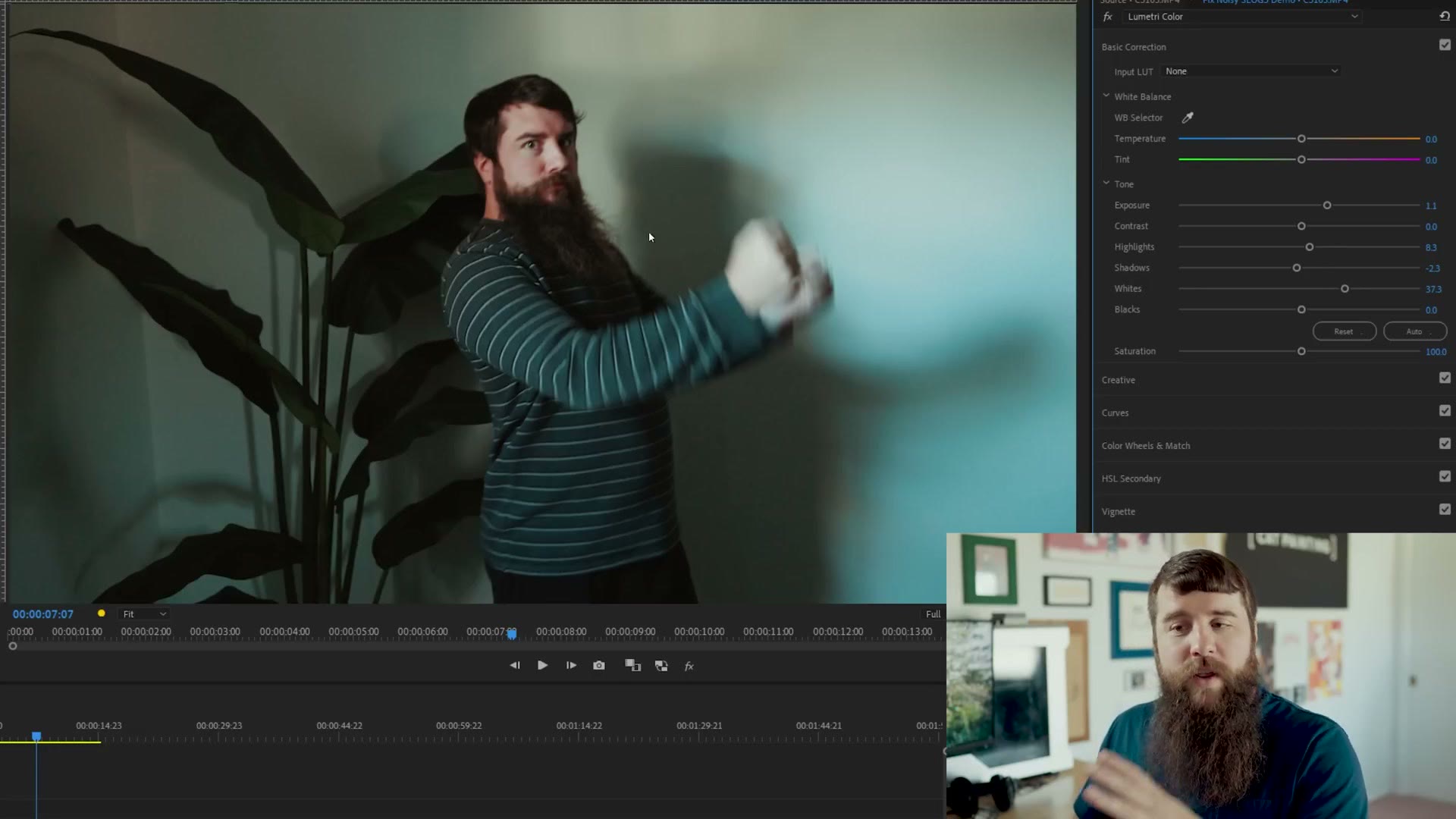Click the 00:00:07:07 timecode field
The width and height of the screenshot is (1456, 819).
(43, 614)
